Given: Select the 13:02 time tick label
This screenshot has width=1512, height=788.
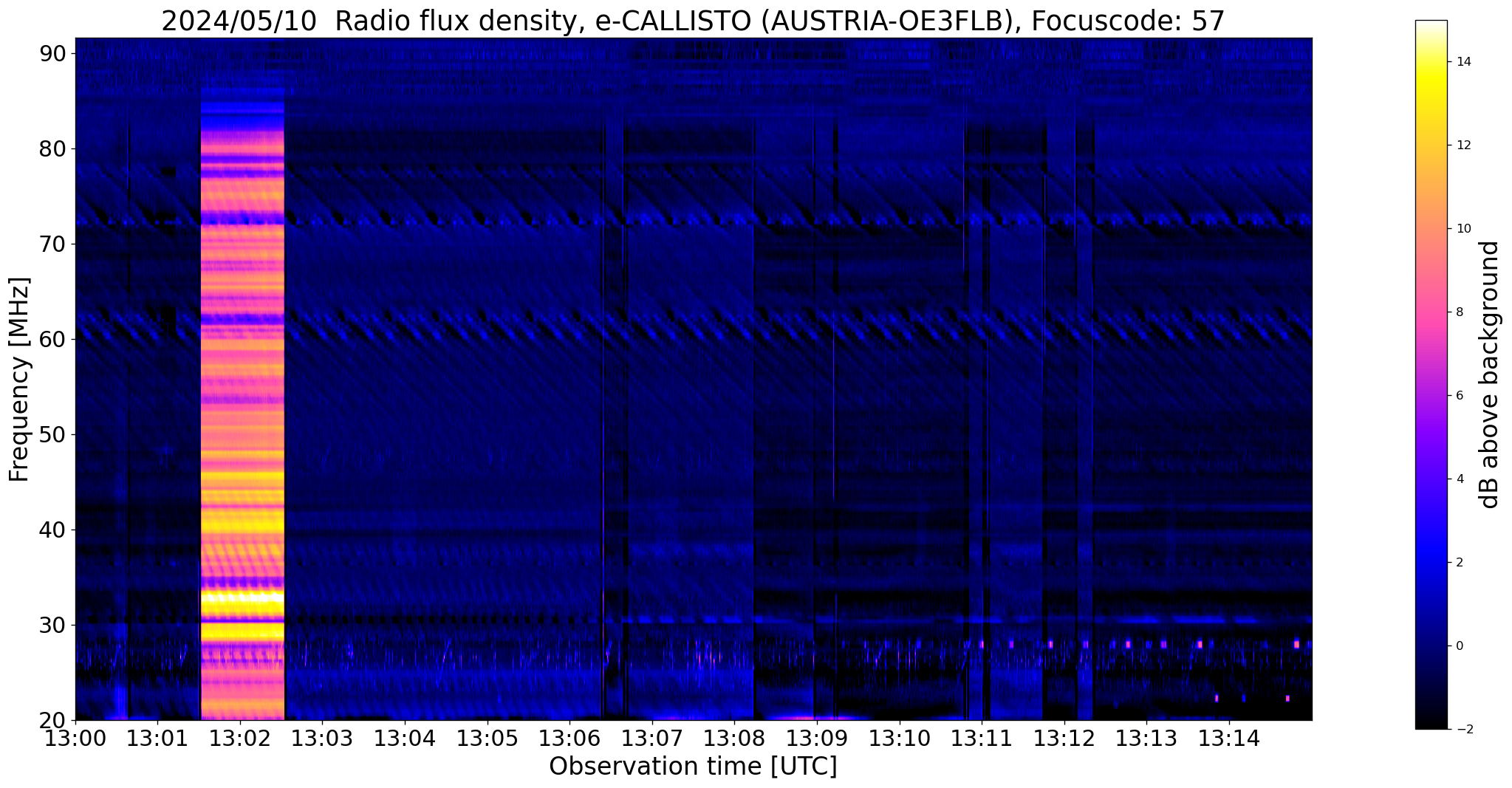Looking at the screenshot, I should [x=240, y=738].
